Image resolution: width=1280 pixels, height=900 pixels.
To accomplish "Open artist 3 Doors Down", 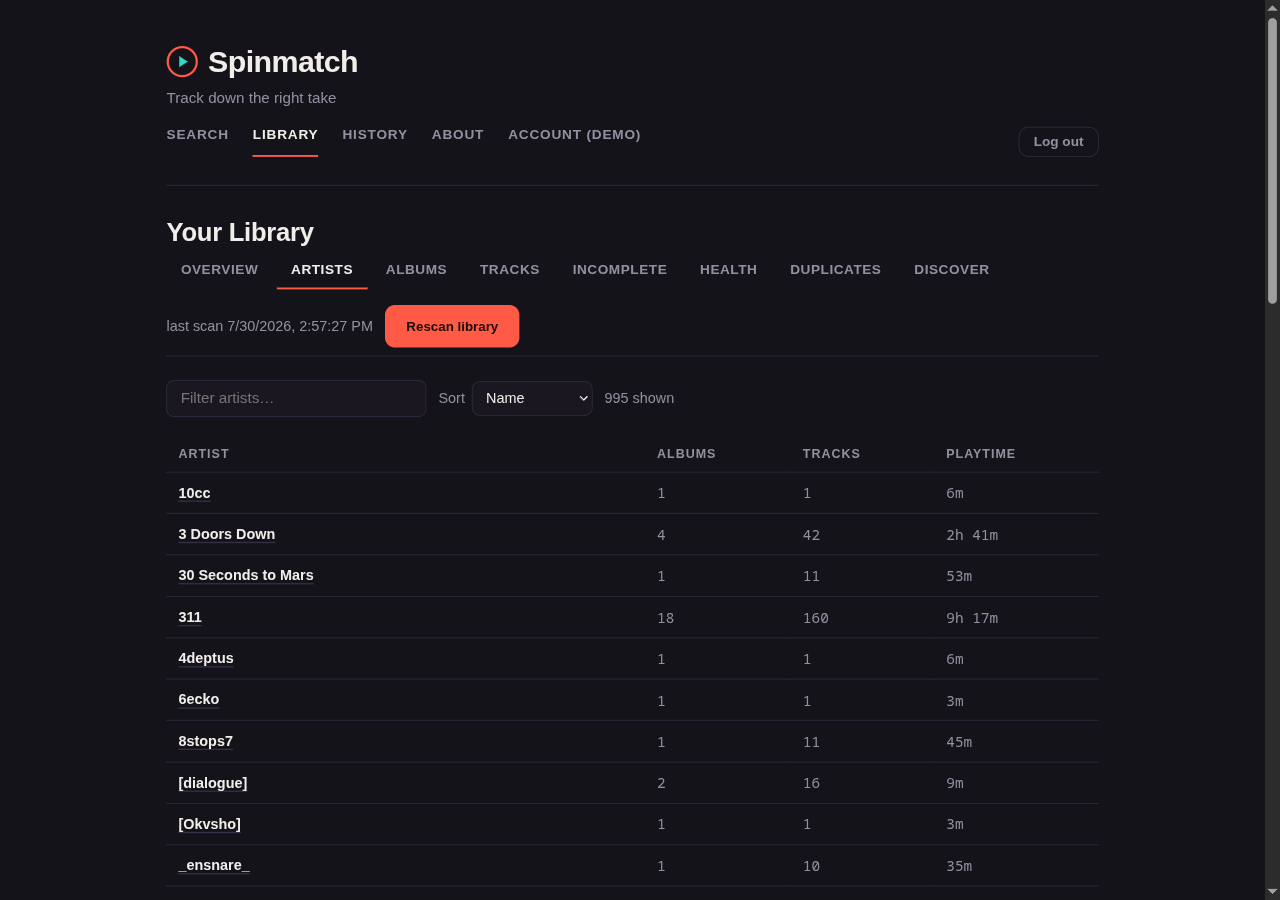I will tap(227, 534).
